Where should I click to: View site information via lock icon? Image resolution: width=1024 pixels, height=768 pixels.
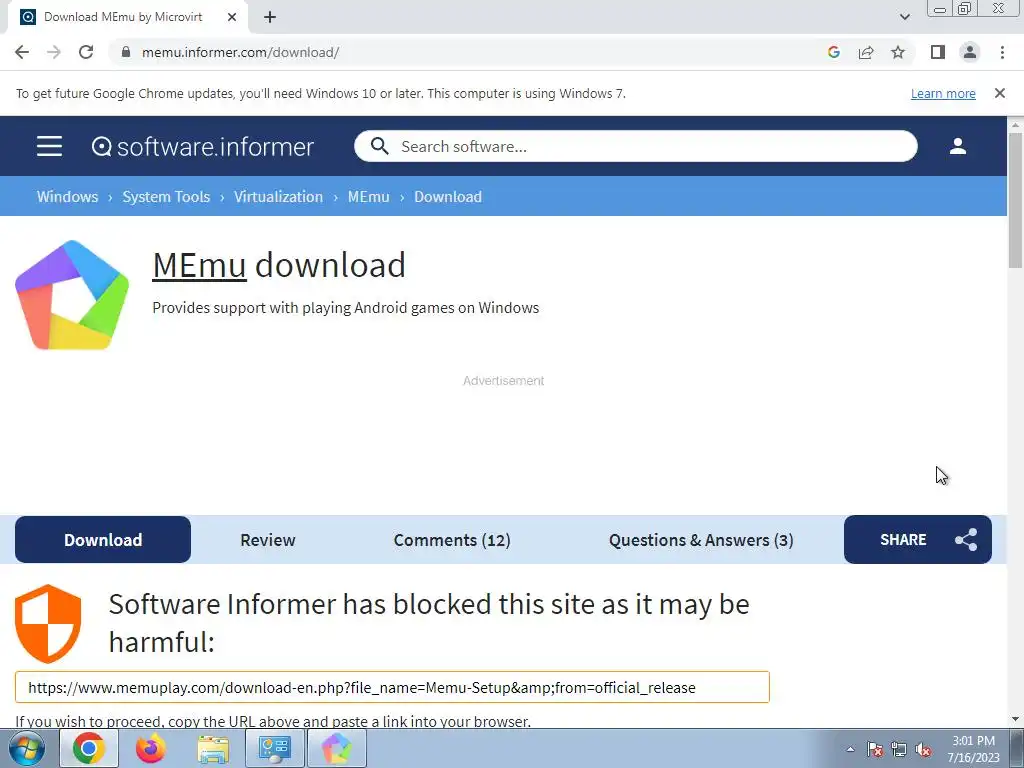point(126,52)
